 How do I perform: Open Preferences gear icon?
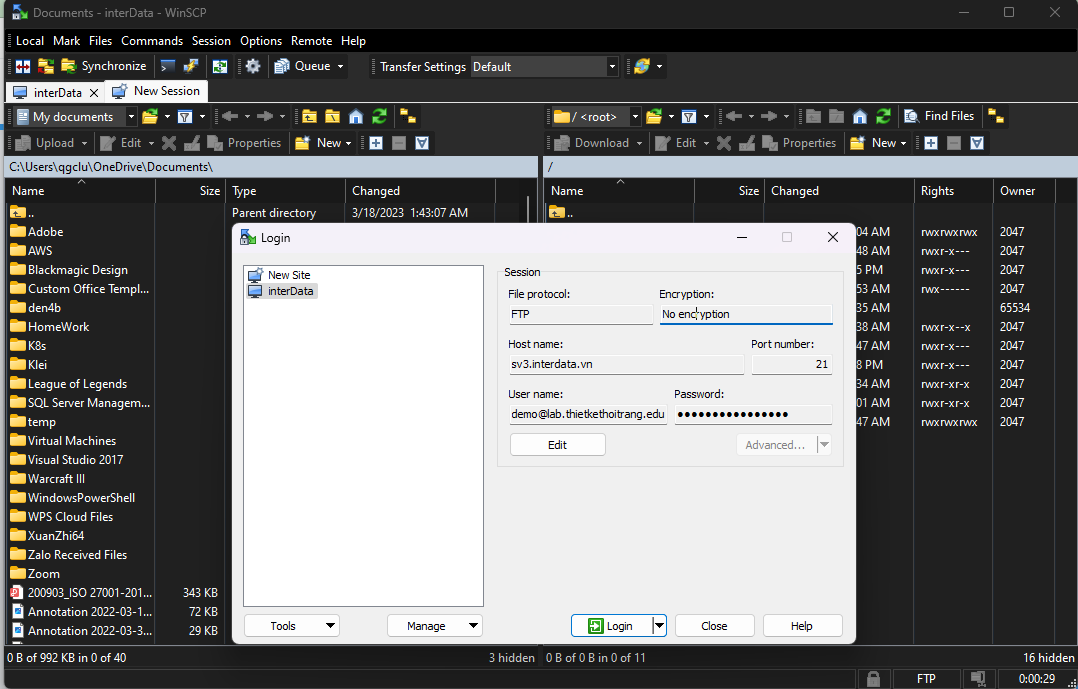point(253,66)
